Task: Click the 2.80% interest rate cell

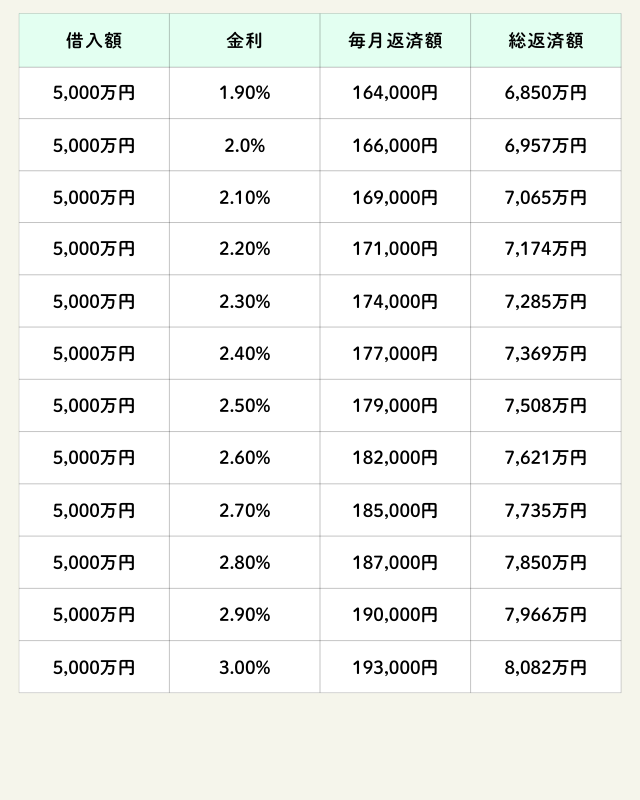Action: [245, 563]
